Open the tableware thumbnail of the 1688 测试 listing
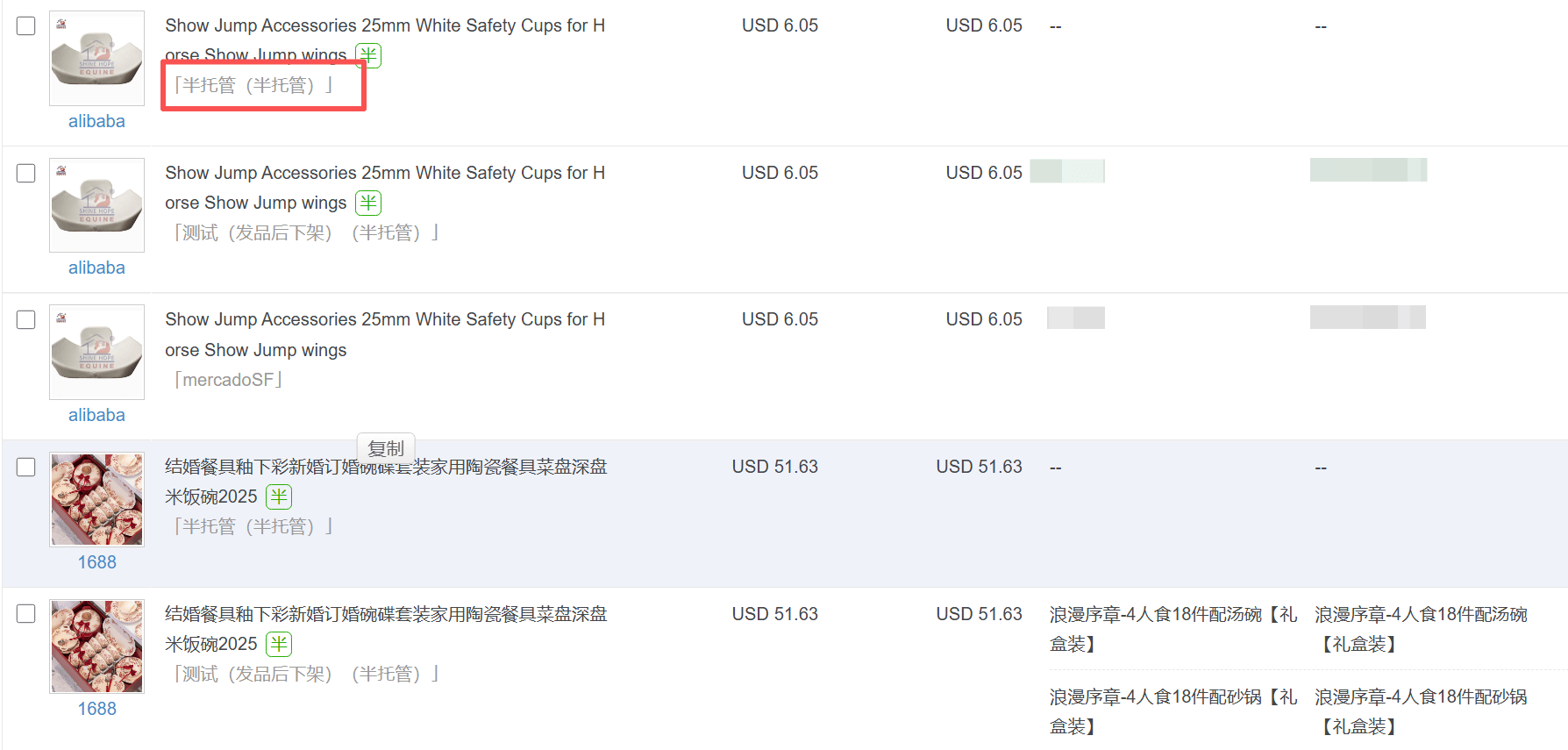1568x750 pixels. click(96, 646)
